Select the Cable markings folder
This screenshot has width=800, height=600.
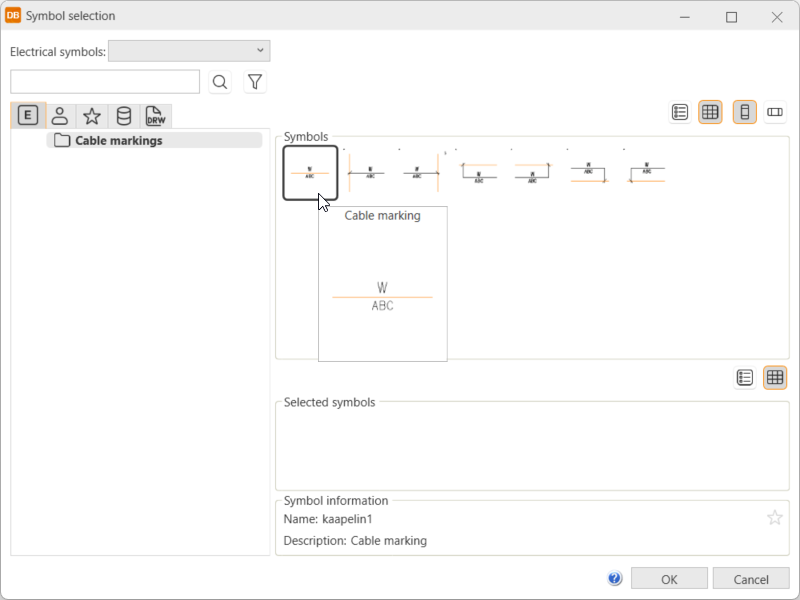click(x=118, y=141)
